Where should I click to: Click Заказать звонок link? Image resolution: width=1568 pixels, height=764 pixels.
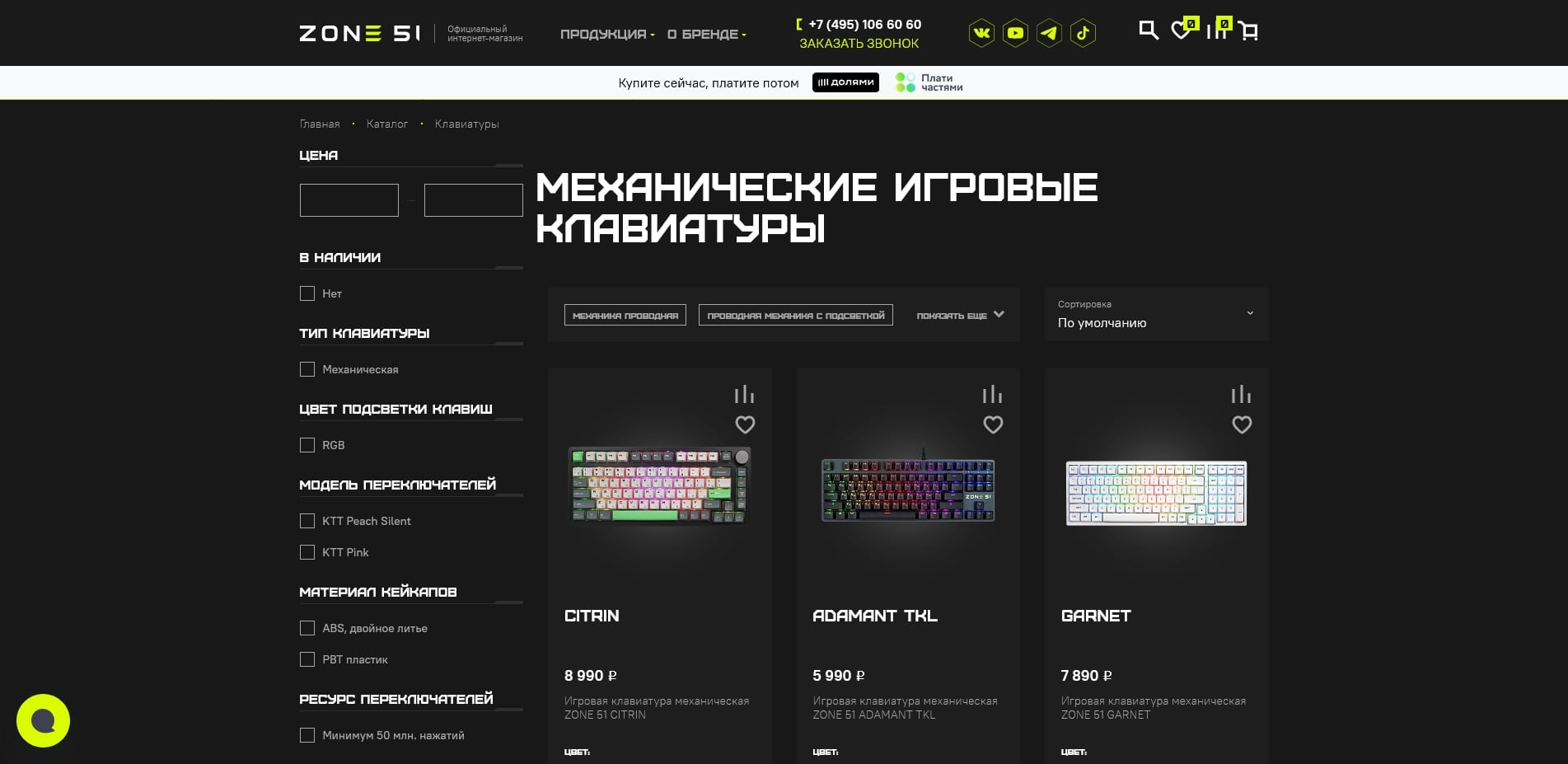859,44
